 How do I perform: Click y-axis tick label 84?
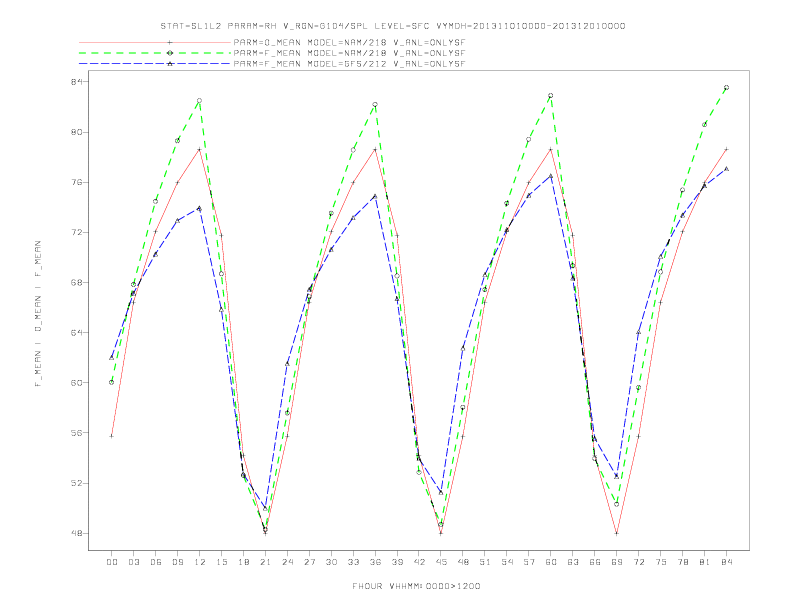76,82
